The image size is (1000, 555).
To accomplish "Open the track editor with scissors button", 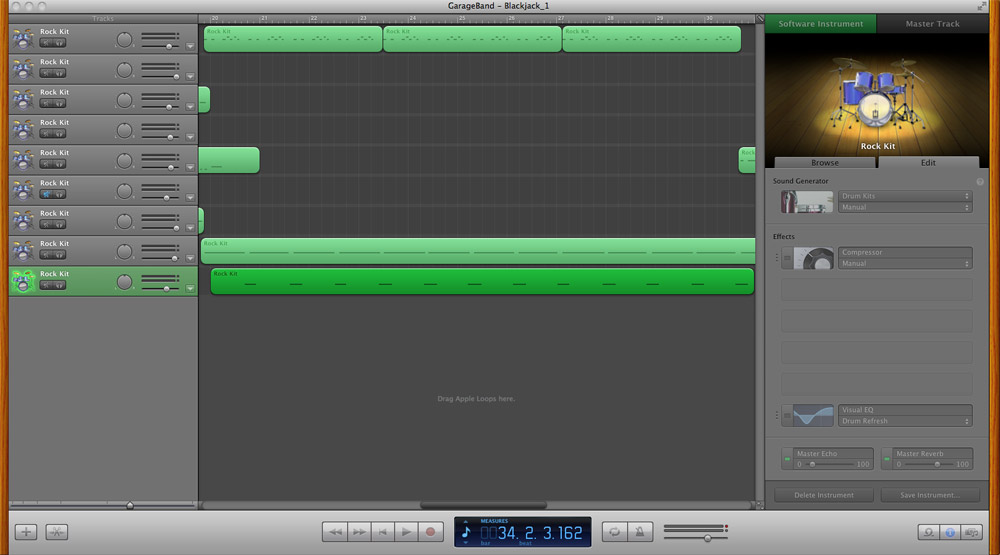I will point(57,531).
